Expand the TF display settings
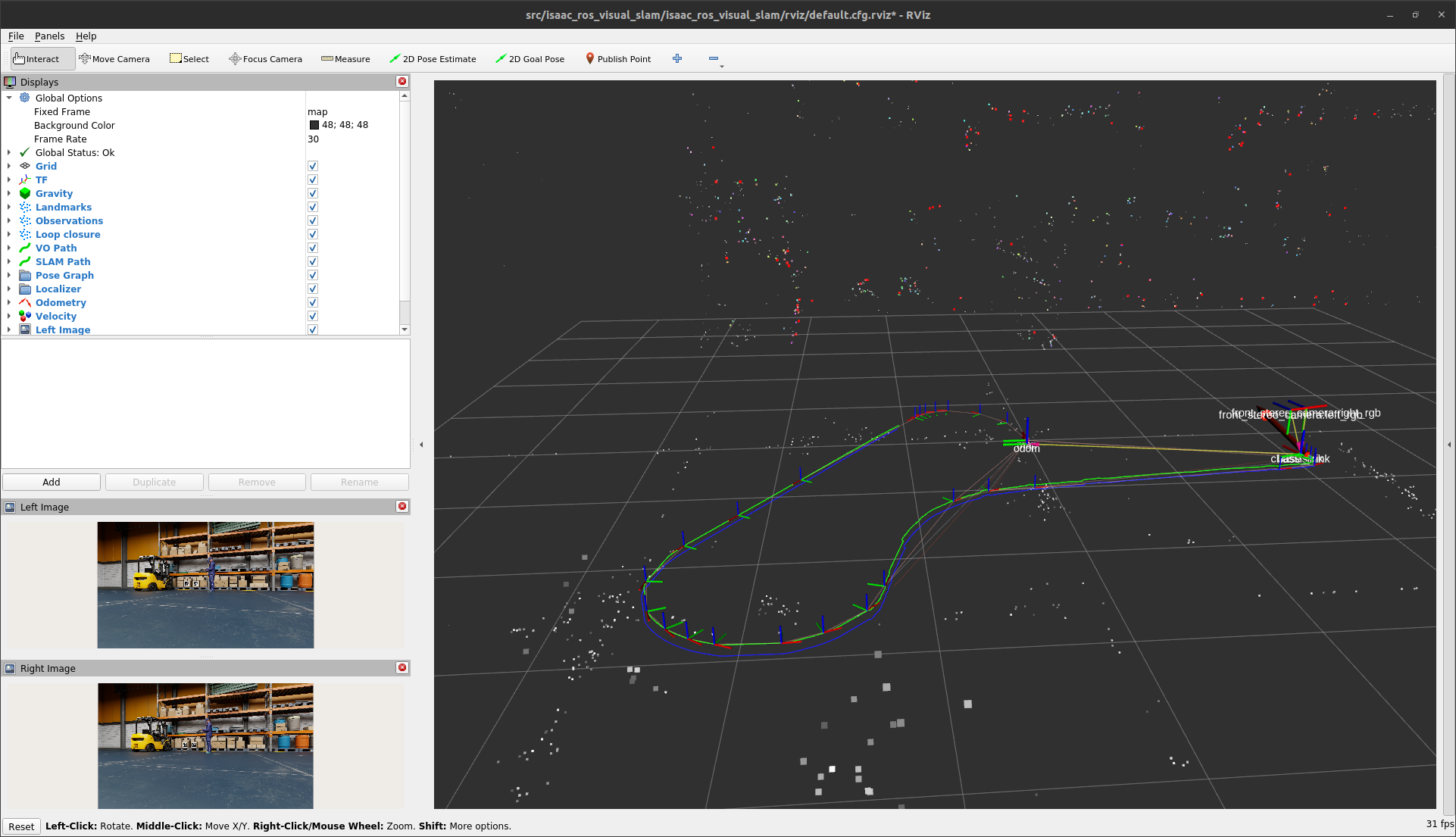 8,180
